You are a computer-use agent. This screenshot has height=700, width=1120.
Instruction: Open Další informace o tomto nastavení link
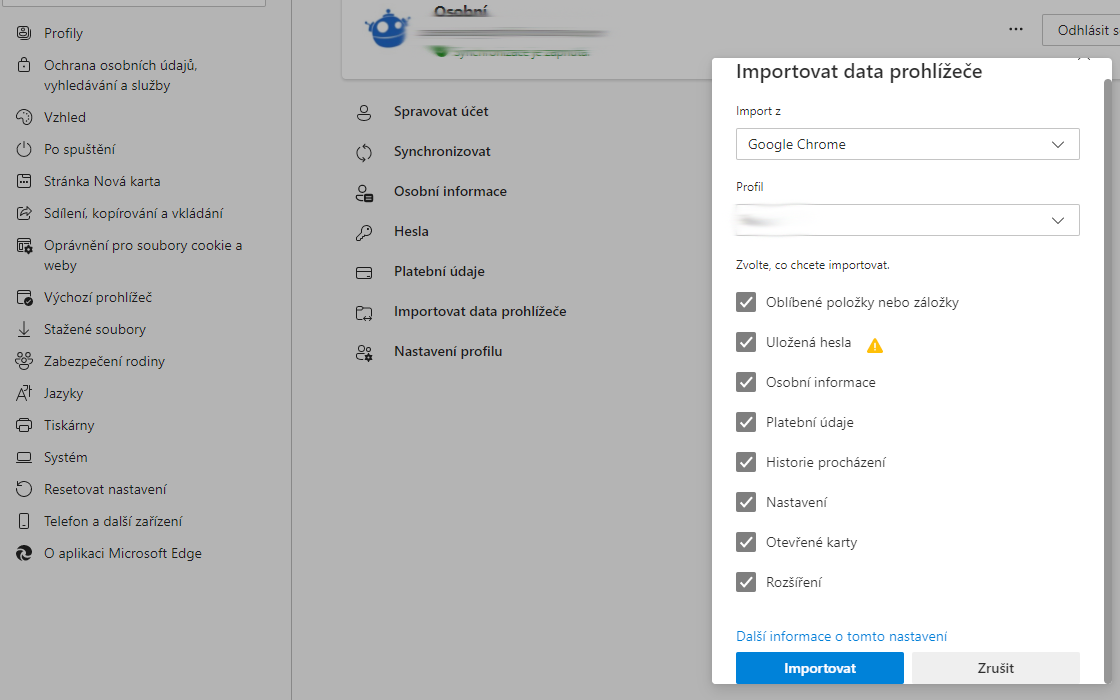[841, 636]
